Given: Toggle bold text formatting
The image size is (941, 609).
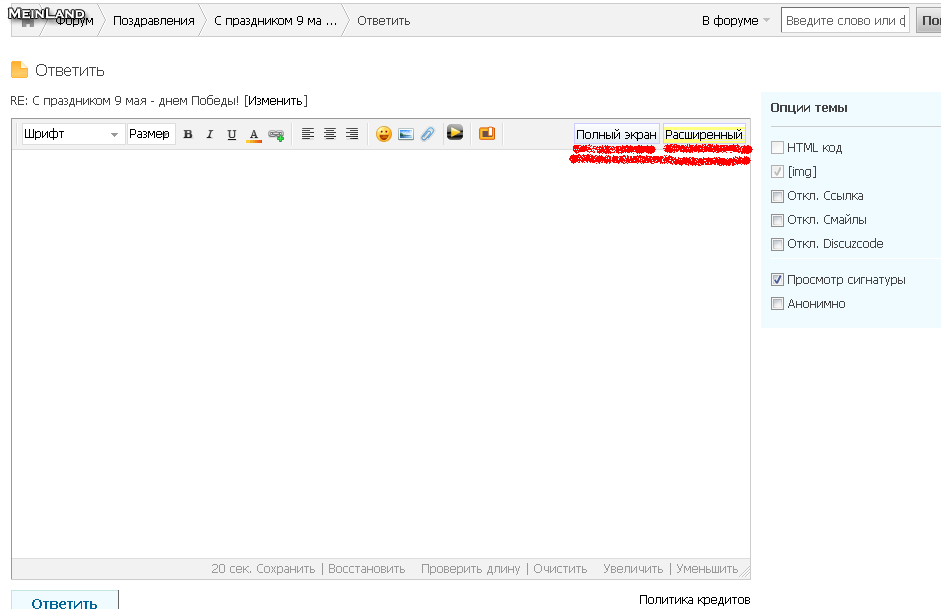Looking at the screenshot, I should (x=188, y=134).
